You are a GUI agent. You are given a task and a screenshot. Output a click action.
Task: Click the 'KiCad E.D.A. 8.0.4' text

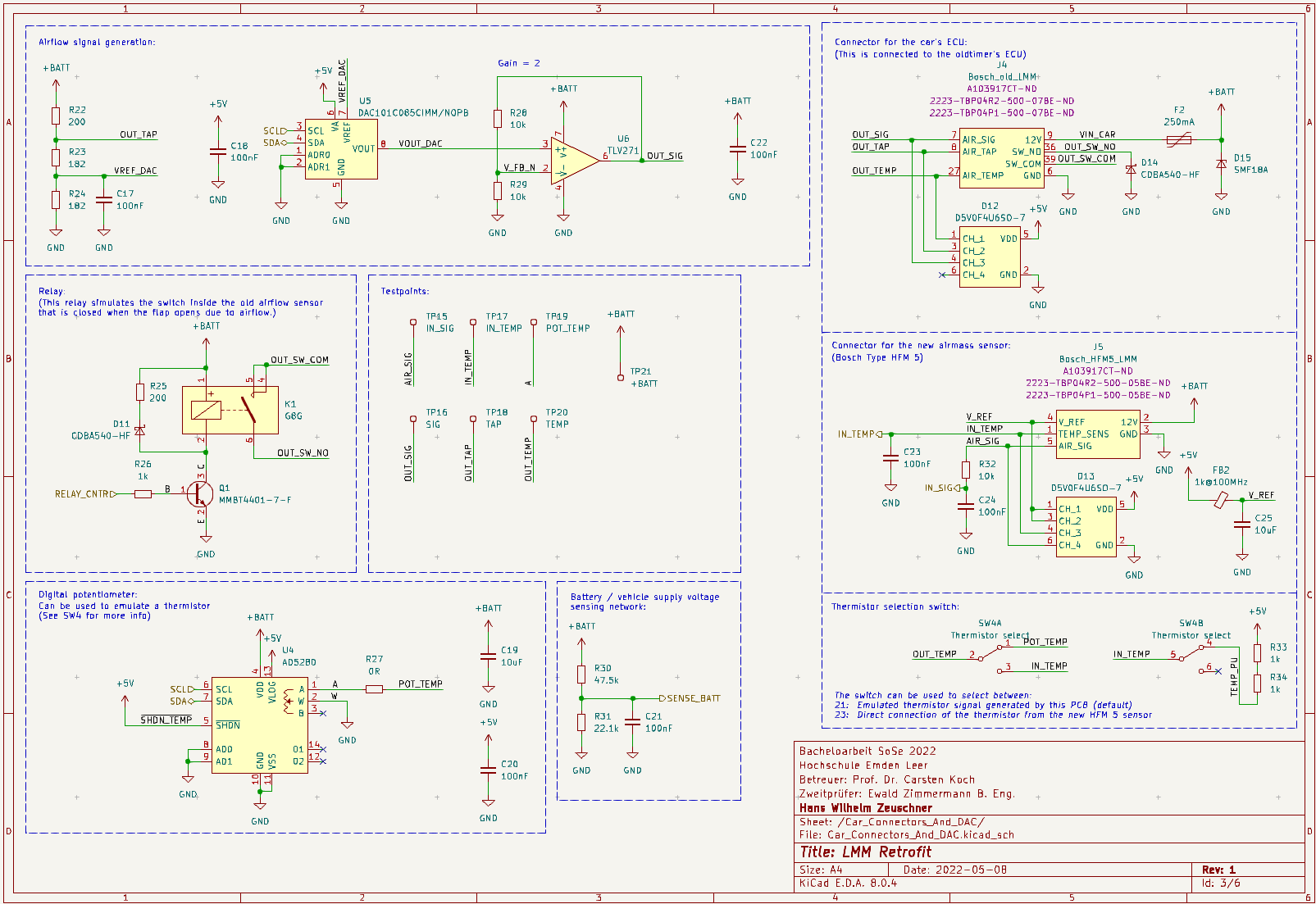(848, 884)
